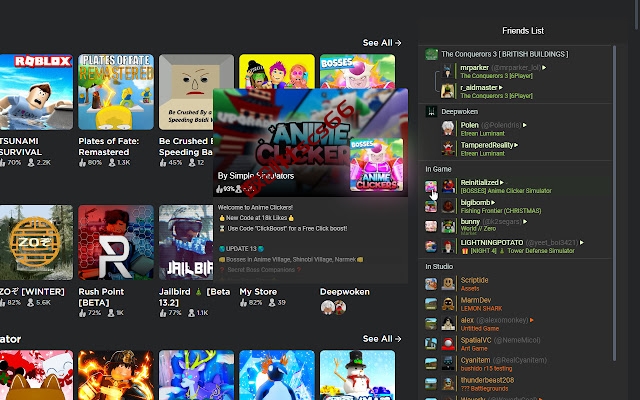Click the Friends List header title

coord(523,31)
